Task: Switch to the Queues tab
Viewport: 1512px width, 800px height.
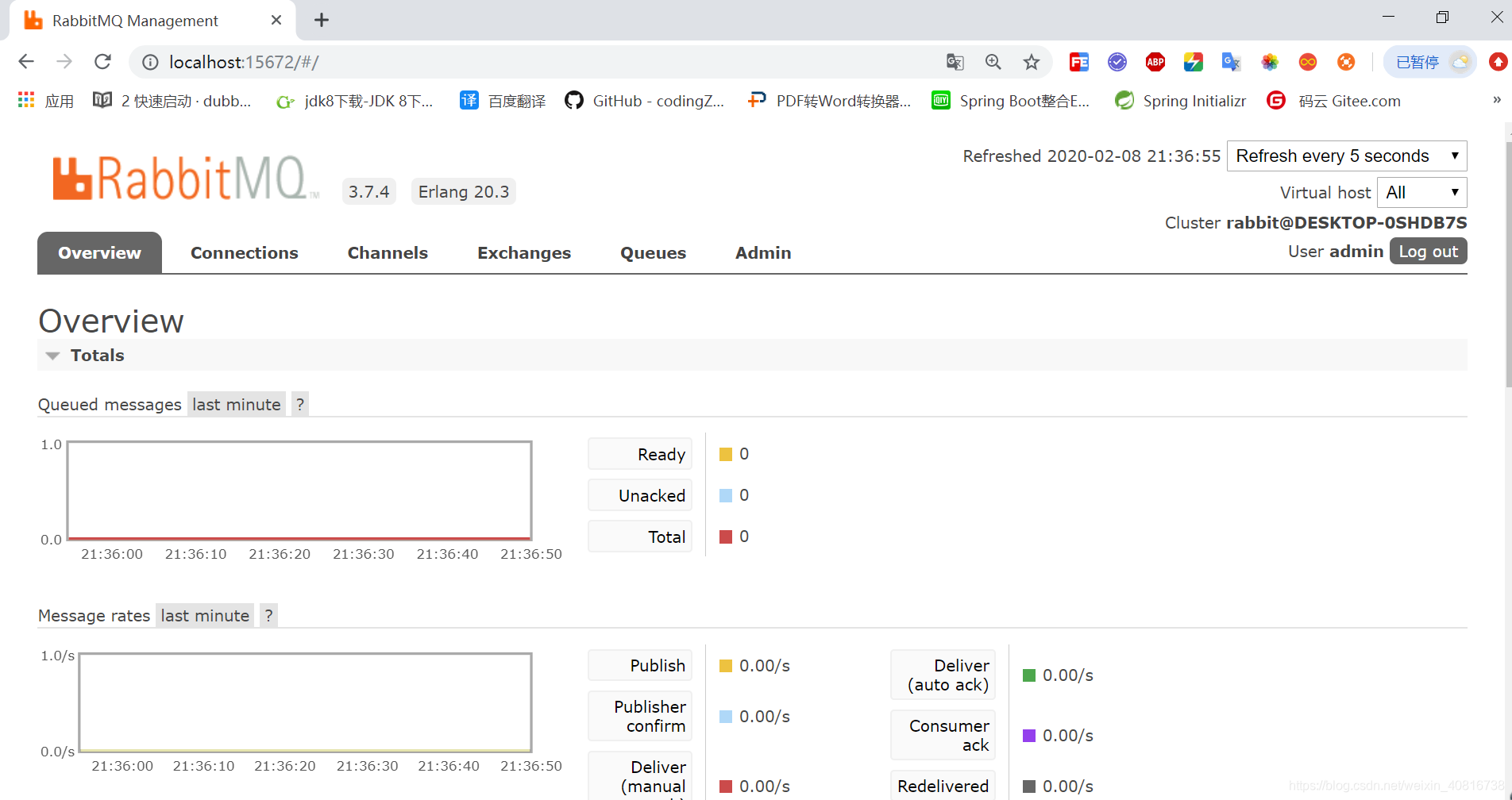Action: click(653, 253)
